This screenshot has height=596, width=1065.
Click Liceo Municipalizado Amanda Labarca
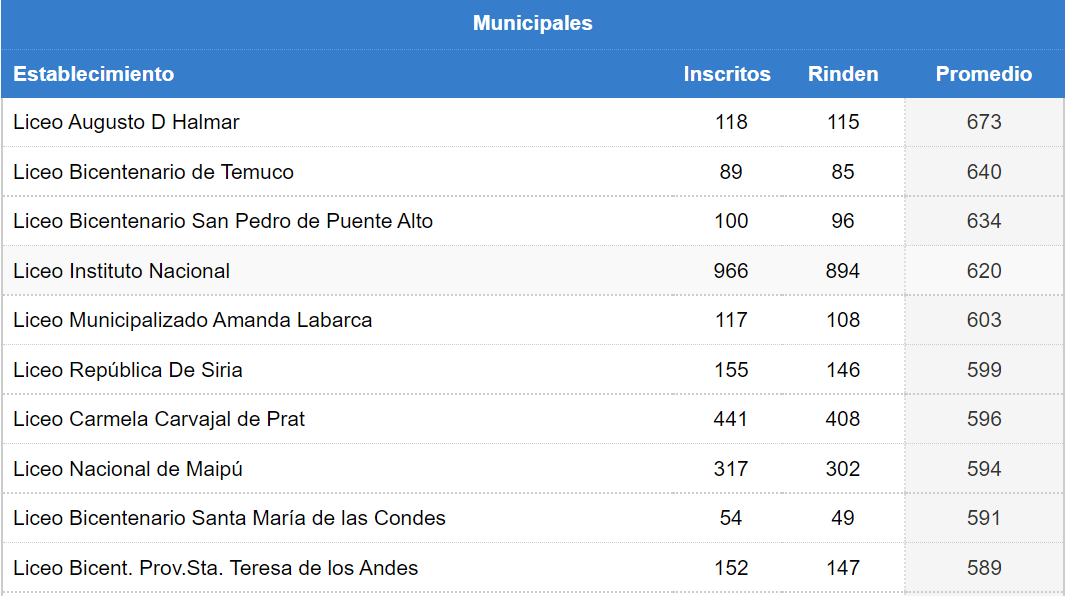pyautogui.click(x=192, y=320)
